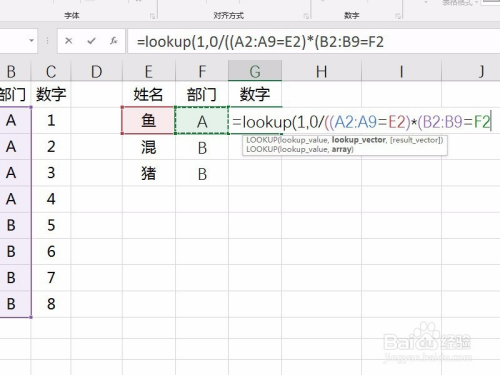This screenshot has height=375, width=500.
Task: Select cell containing 猪
Action: 149,173
